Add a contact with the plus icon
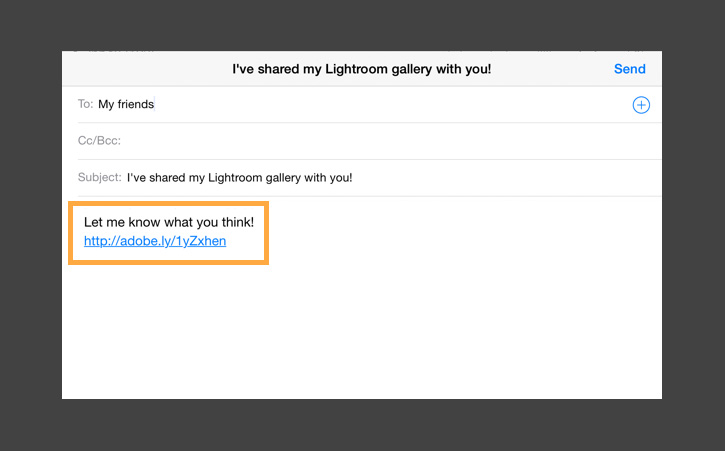This screenshot has width=725, height=451. point(641,105)
